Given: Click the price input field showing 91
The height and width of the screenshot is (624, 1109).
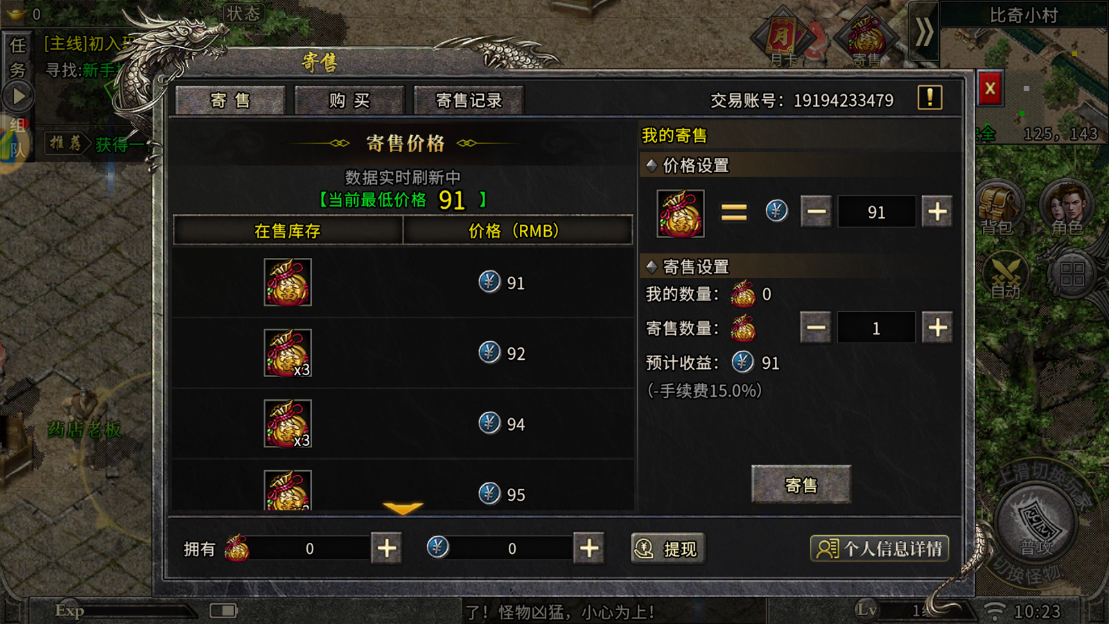Looking at the screenshot, I should pyautogui.click(x=876, y=212).
